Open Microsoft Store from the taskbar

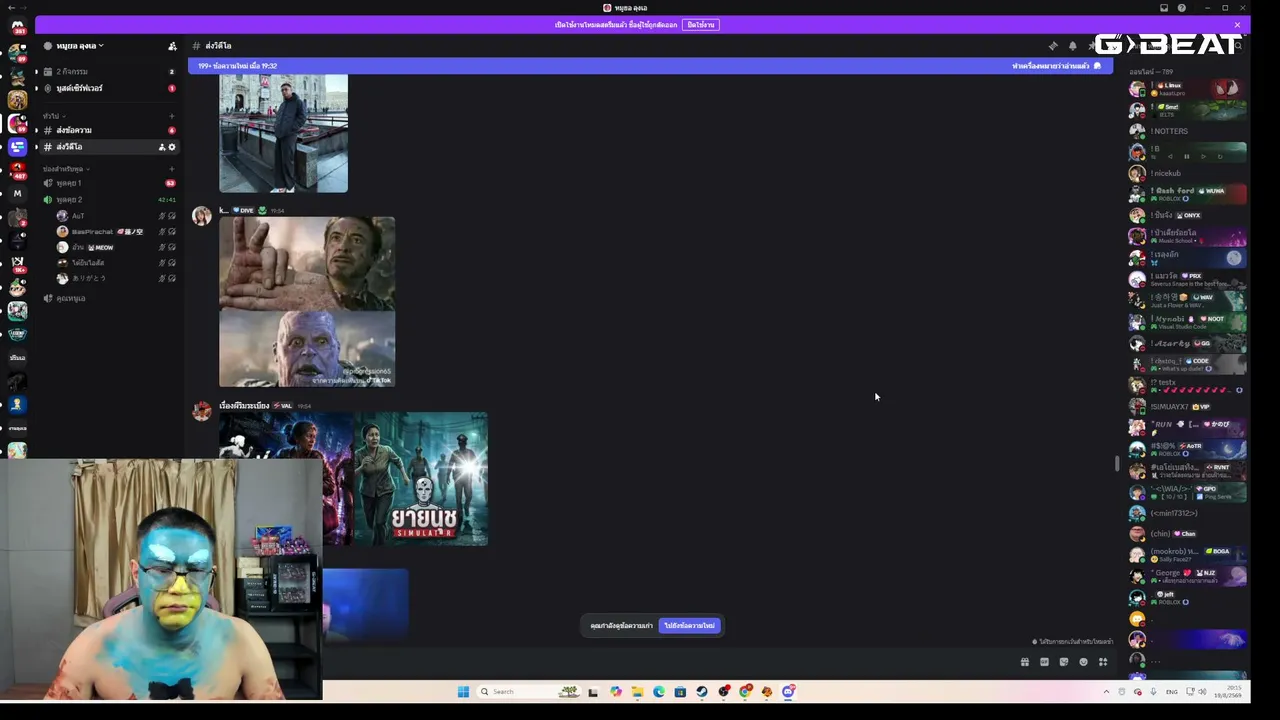pyautogui.click(x=680, y=692)
